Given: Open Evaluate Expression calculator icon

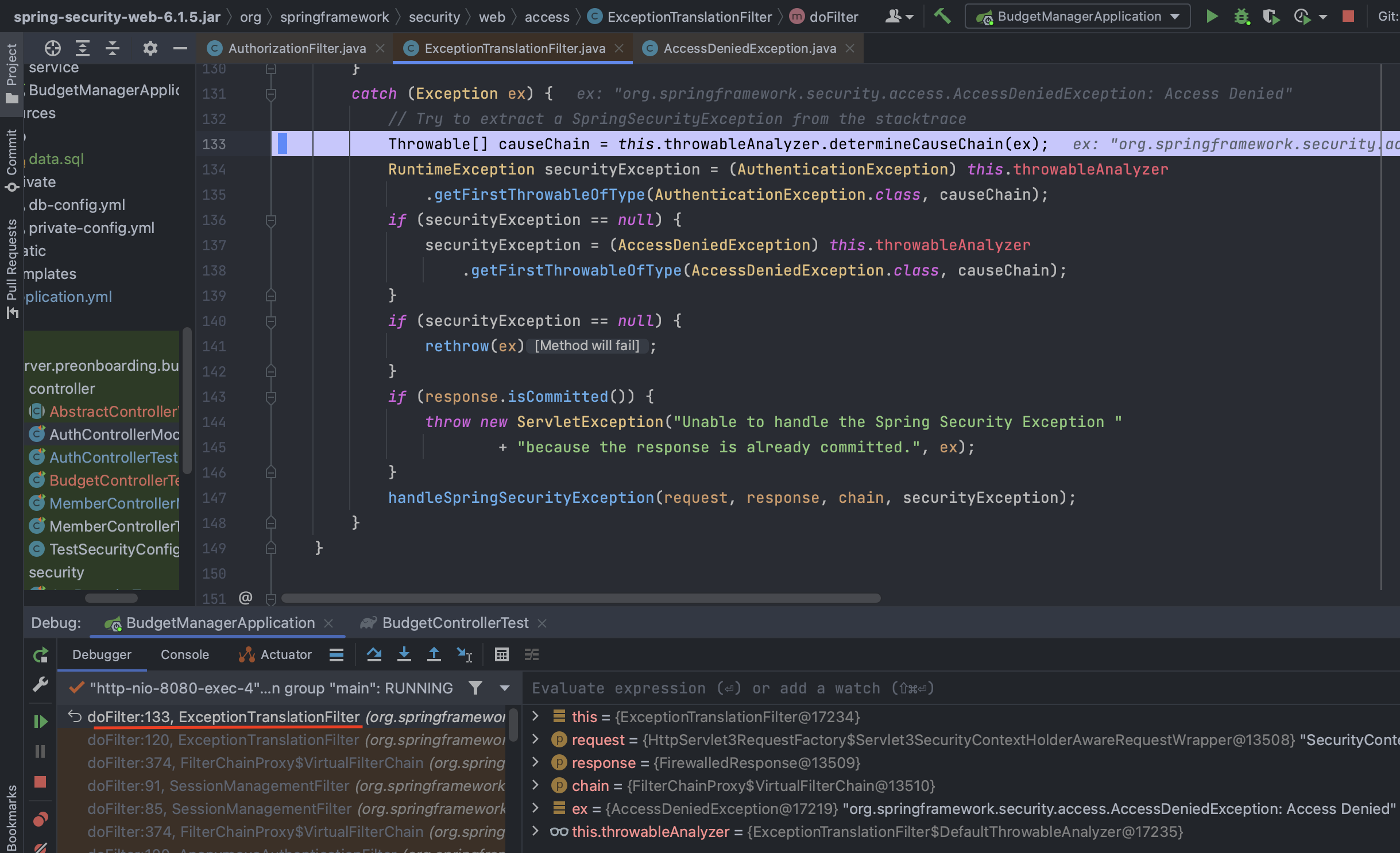Looking at the screenshot, I should 502,654.
